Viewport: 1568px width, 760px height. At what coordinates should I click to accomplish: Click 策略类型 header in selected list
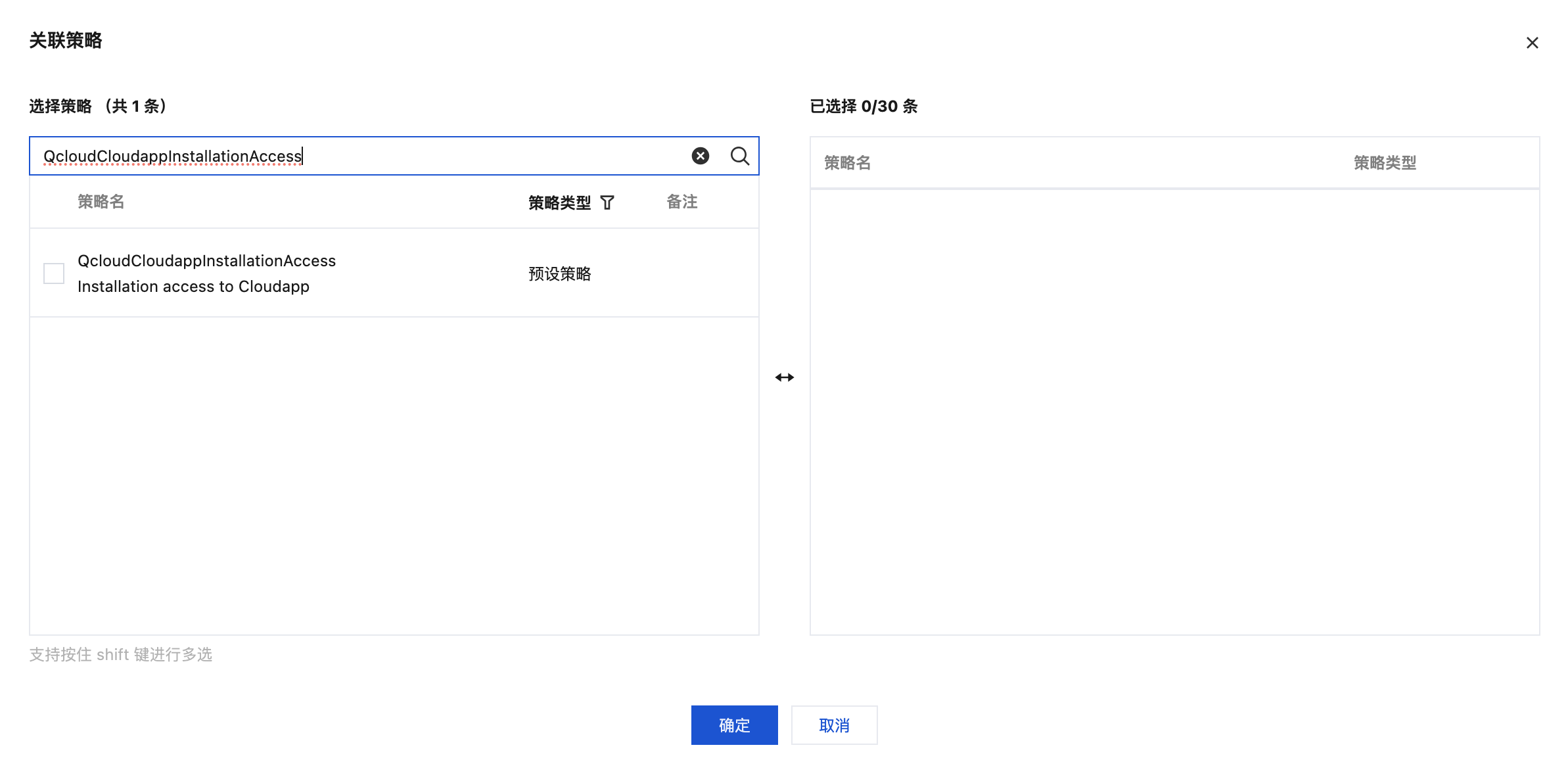pyautogui.click(x=1384, y=163)
